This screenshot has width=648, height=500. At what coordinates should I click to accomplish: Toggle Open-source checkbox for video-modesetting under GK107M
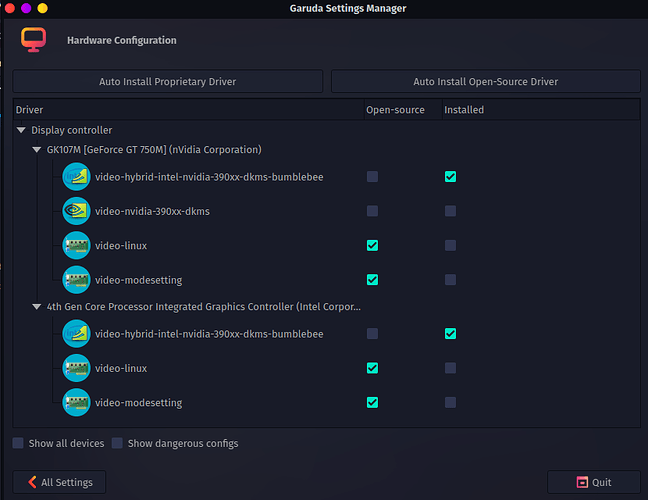pyautogui.click(x=372, y=280)
